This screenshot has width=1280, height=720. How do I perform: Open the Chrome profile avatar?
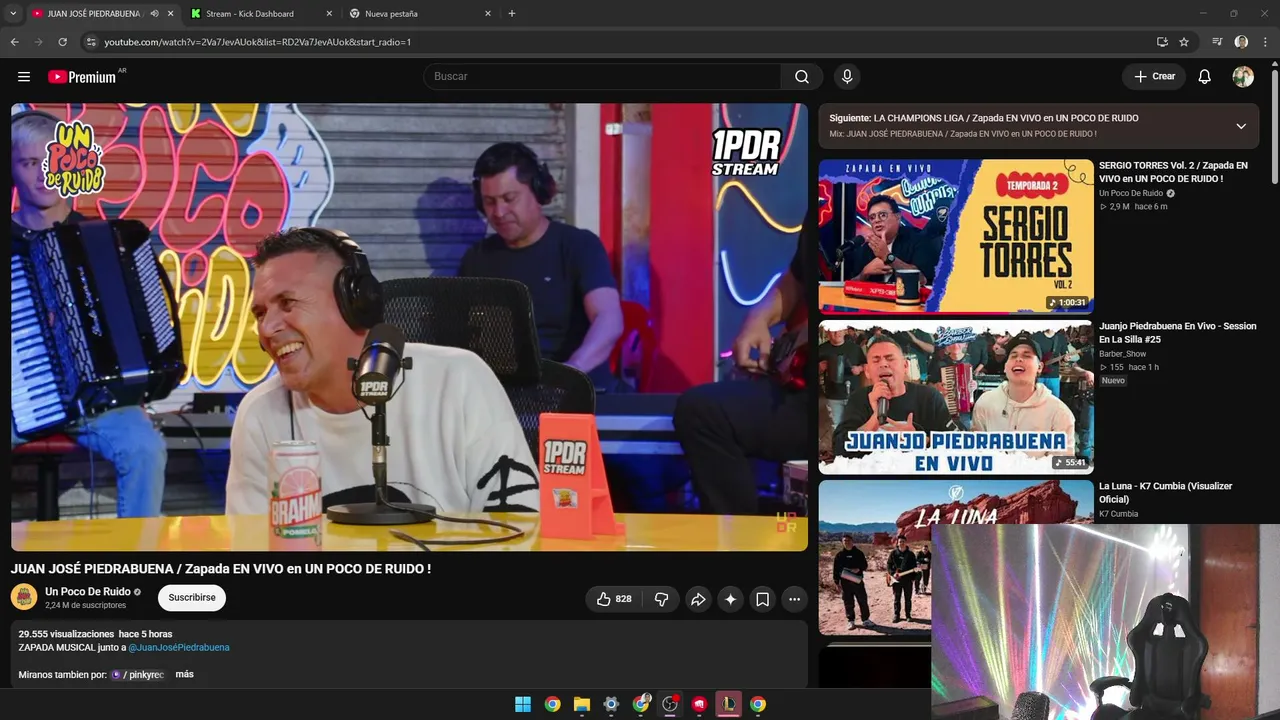[1241, 42]
